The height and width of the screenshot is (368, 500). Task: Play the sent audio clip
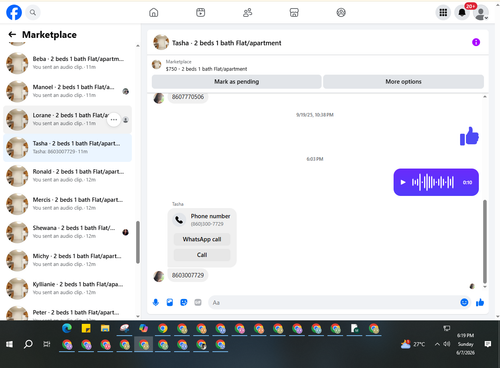(403, 182)
